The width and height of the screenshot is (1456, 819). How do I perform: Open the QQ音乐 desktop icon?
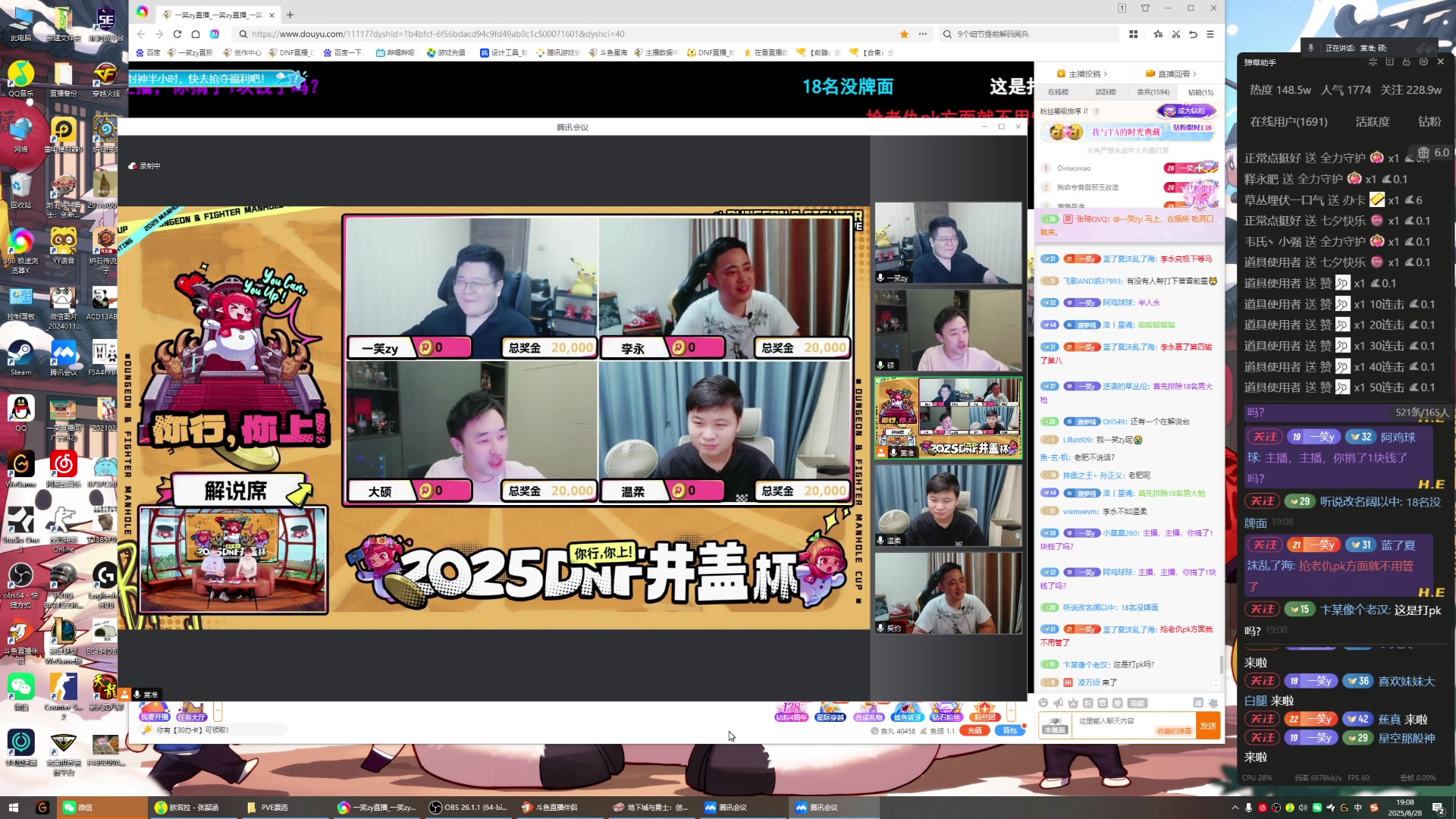20,79
